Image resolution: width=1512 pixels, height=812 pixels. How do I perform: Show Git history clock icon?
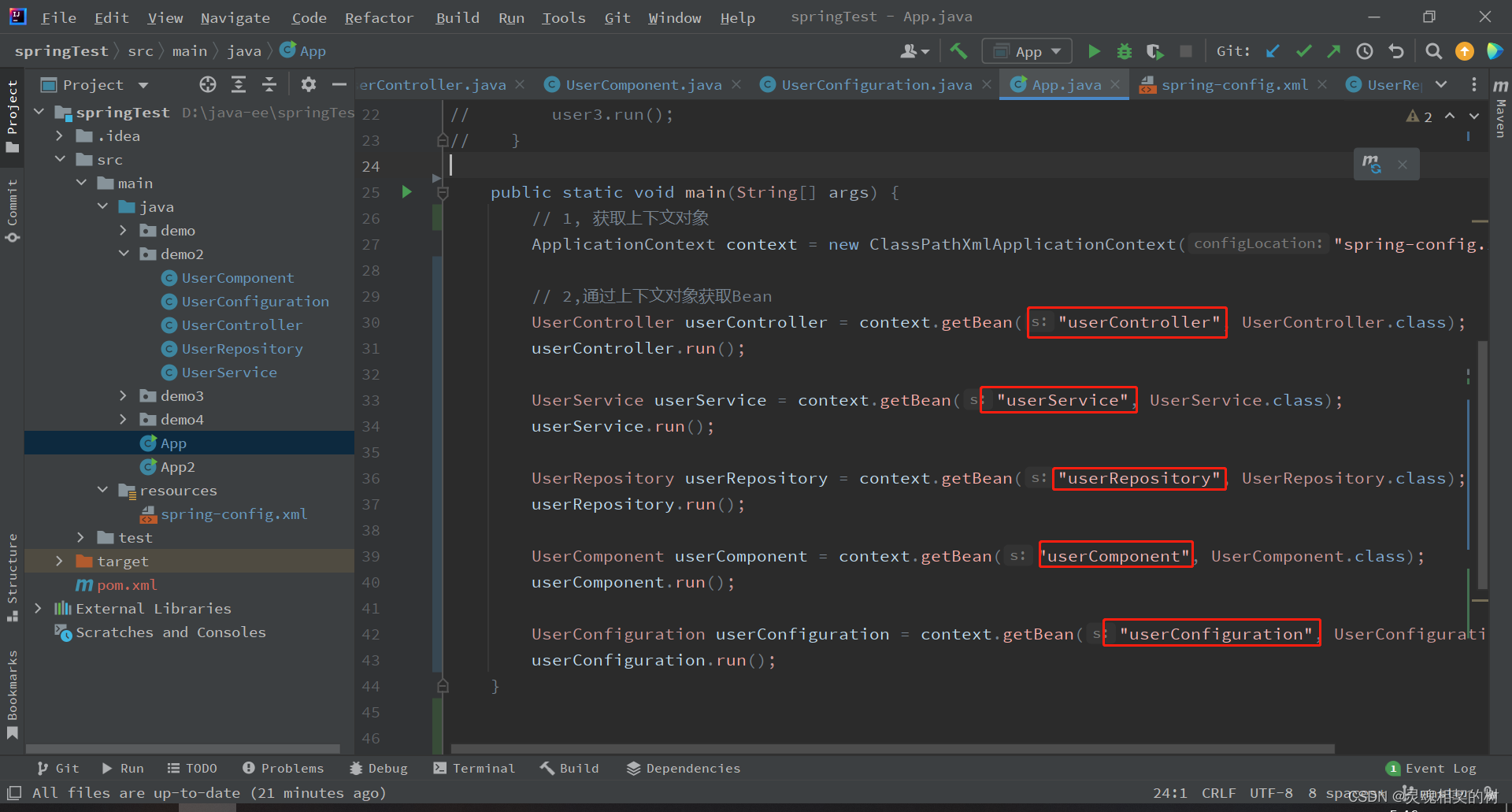point(1365,51)
